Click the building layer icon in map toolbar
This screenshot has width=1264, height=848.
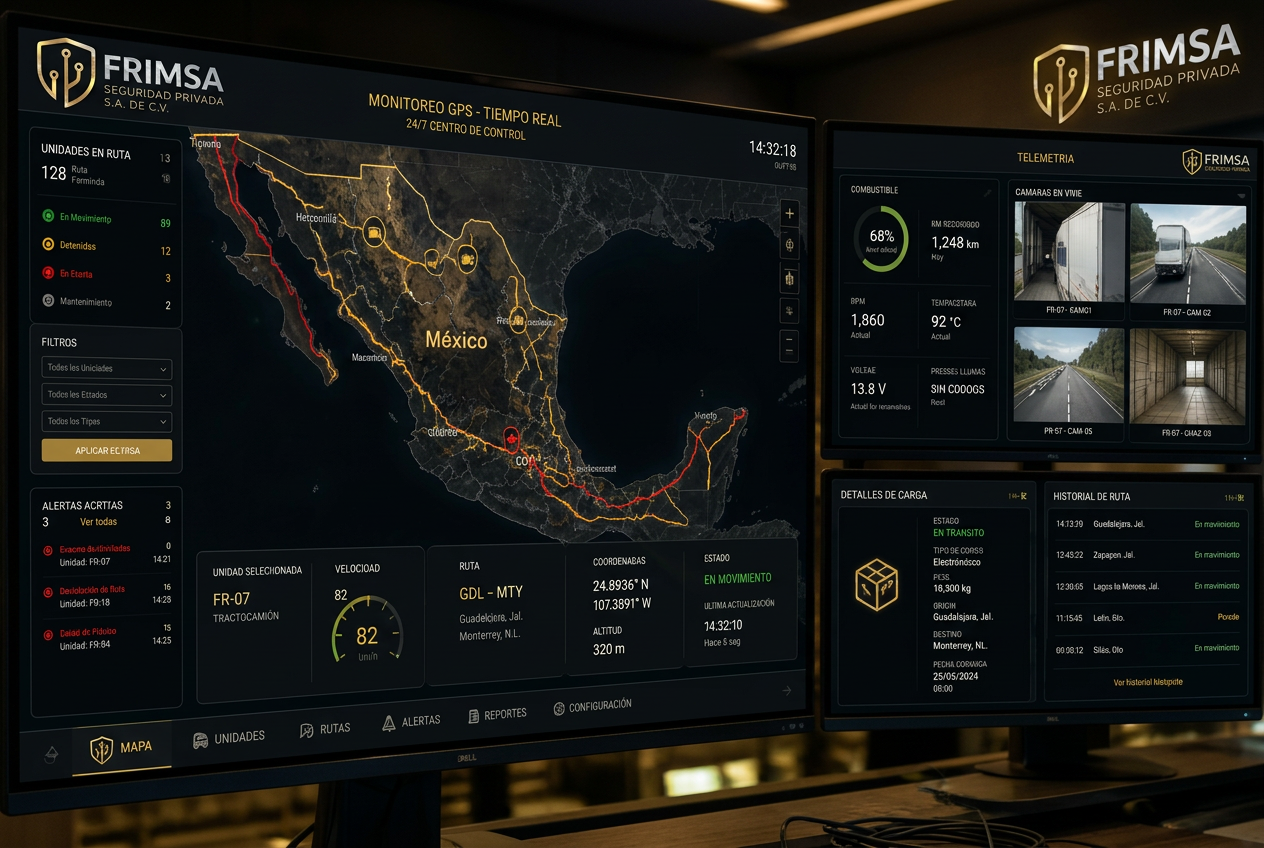point(790,278)
